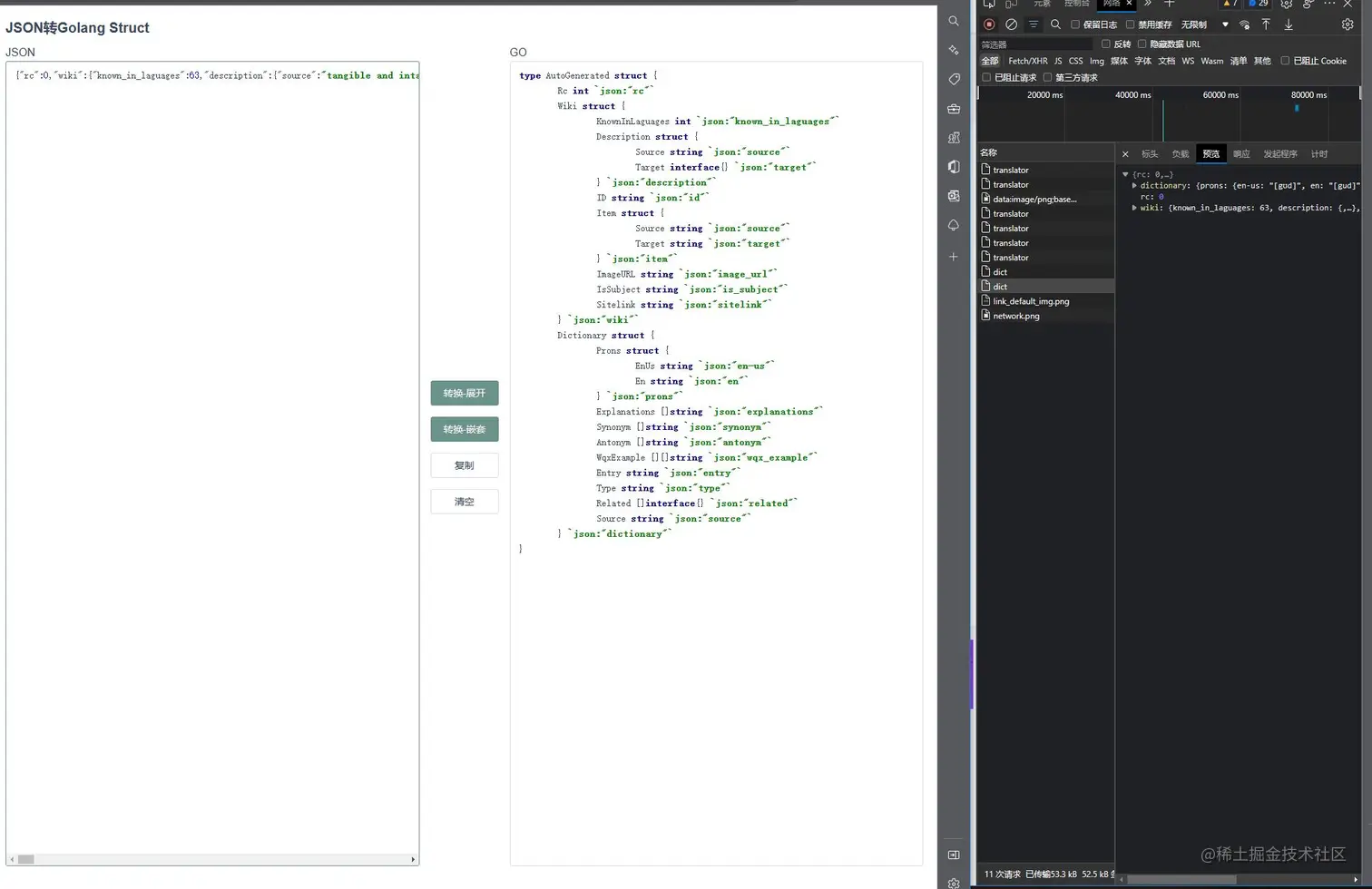Image resolution: width=1372 pixels, height=889 pixels.
Task: Open the tree icon in browser sidebar
Action: click(x=954, y=225)
